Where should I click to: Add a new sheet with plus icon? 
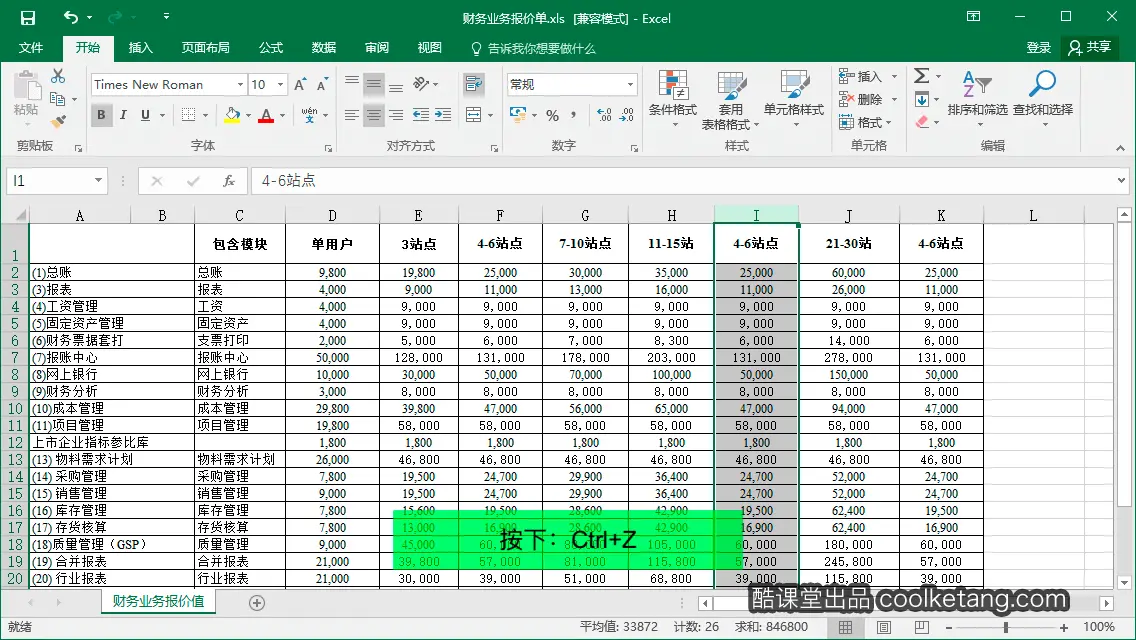[x=256, y=603]
